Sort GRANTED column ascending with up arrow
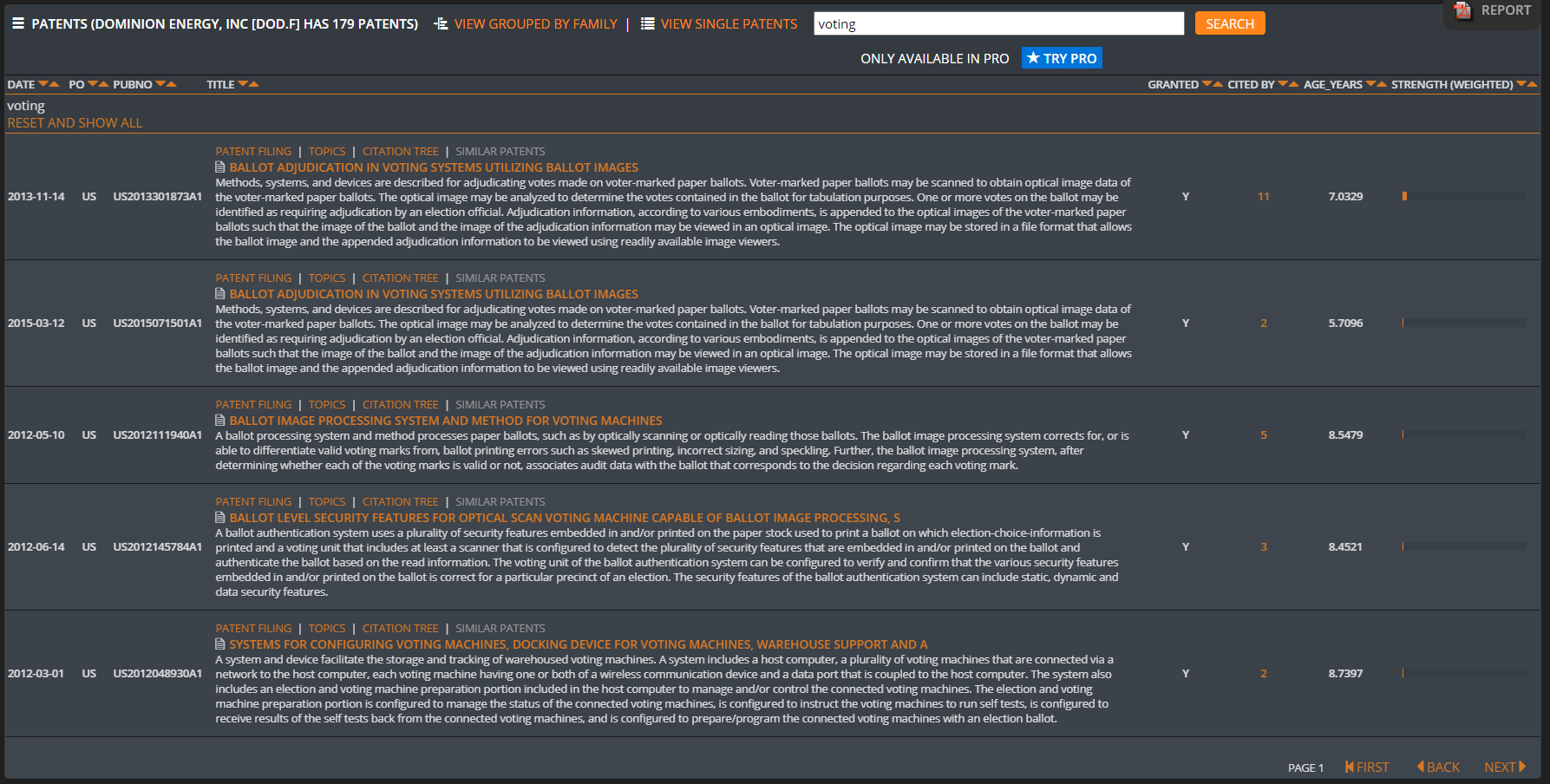This screenshot has width=1550, height=784. tap(1218, 84)
